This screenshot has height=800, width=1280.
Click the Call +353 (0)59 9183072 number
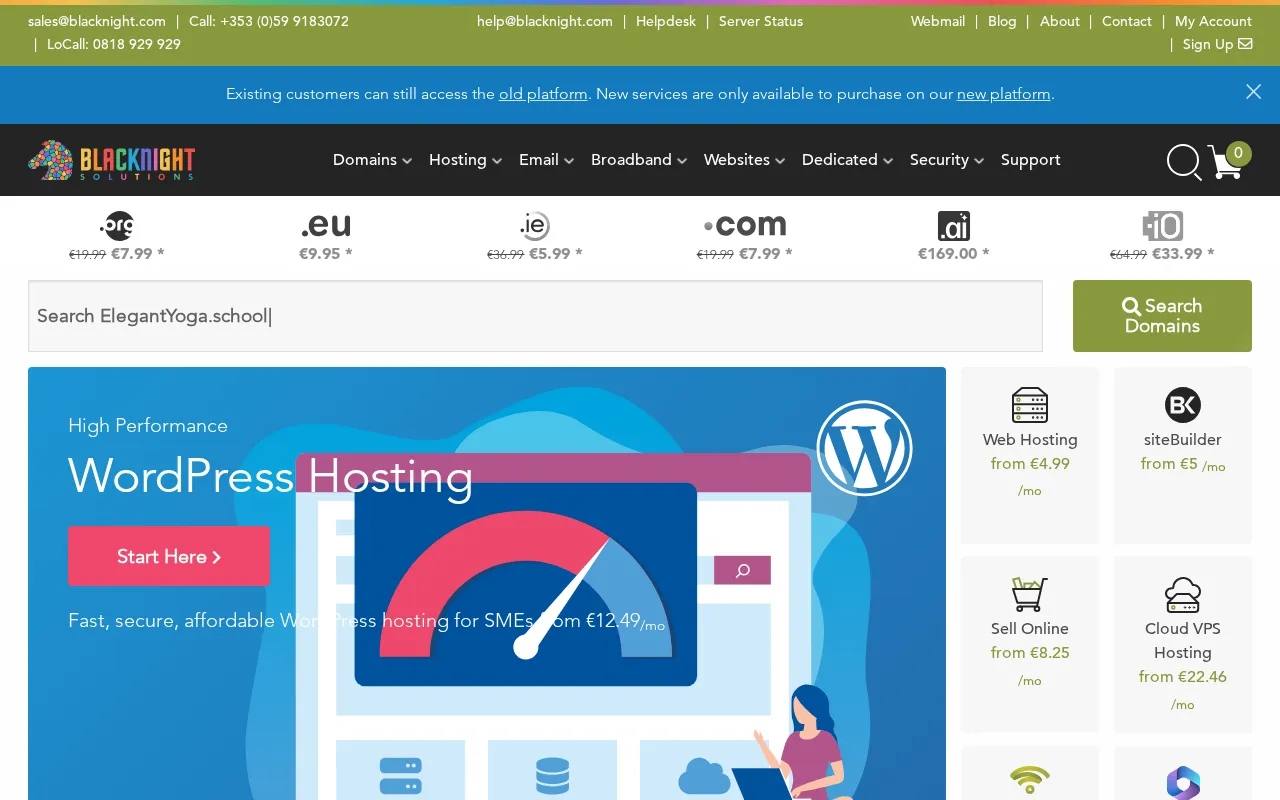pos(269,21)
